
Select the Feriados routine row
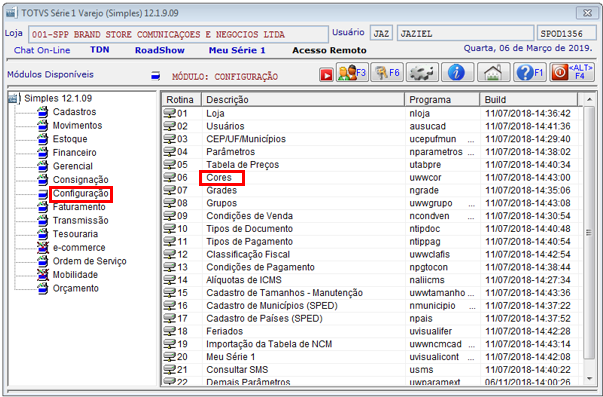click(371, 331)
